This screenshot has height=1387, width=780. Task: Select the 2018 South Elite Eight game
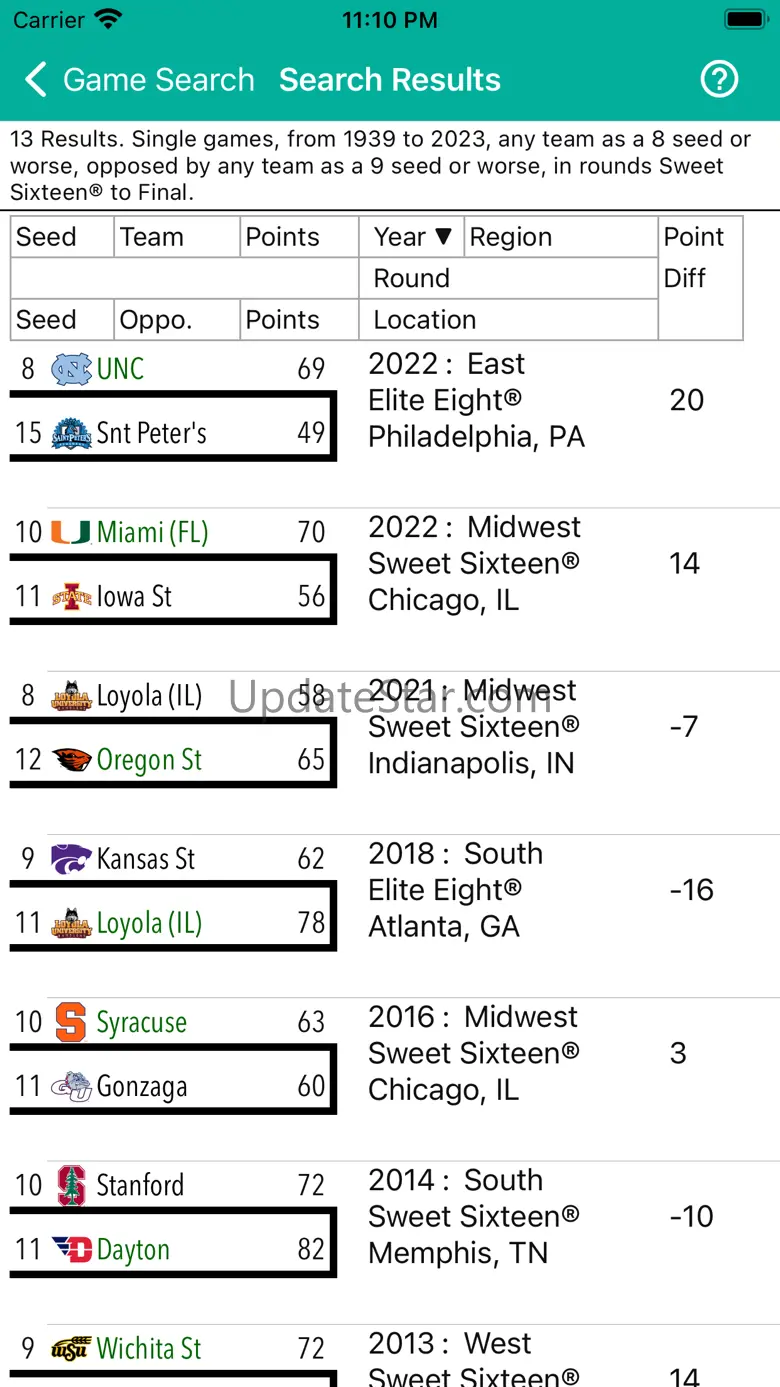[x=456, y=890]
